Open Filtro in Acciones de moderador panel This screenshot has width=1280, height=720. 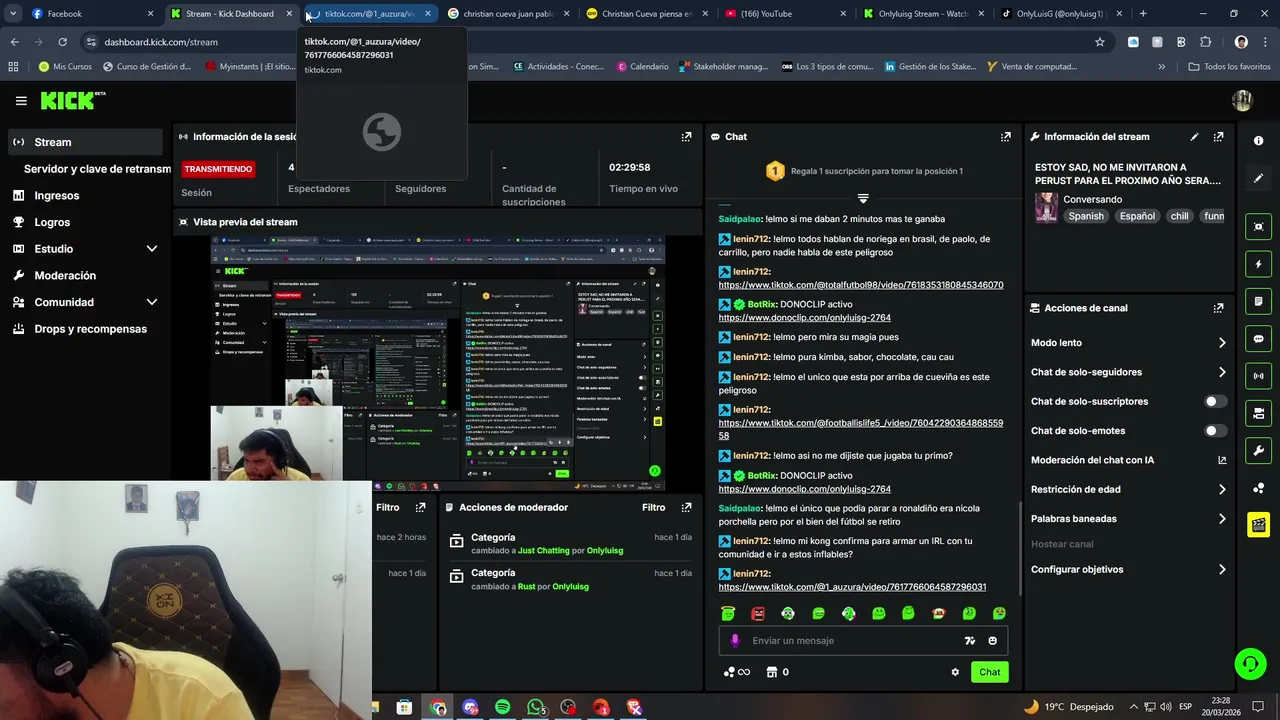[x=653, y=508]
